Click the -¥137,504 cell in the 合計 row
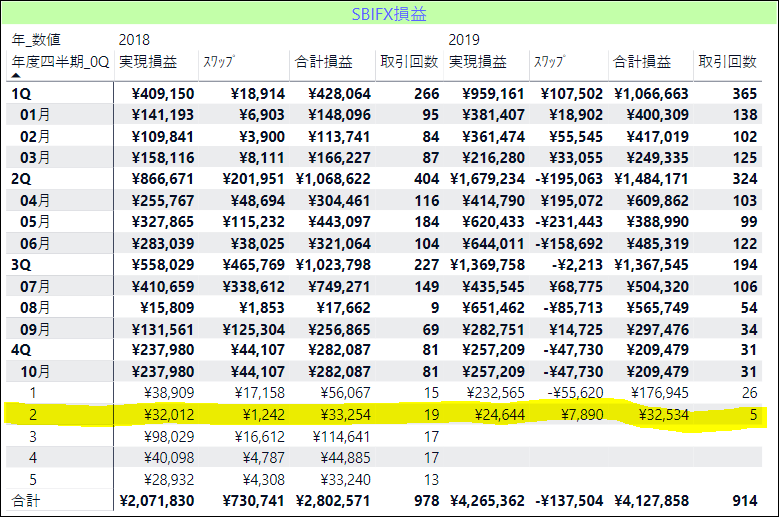The width and height of the screenshot is (779, 517). (x=569, y=501)
